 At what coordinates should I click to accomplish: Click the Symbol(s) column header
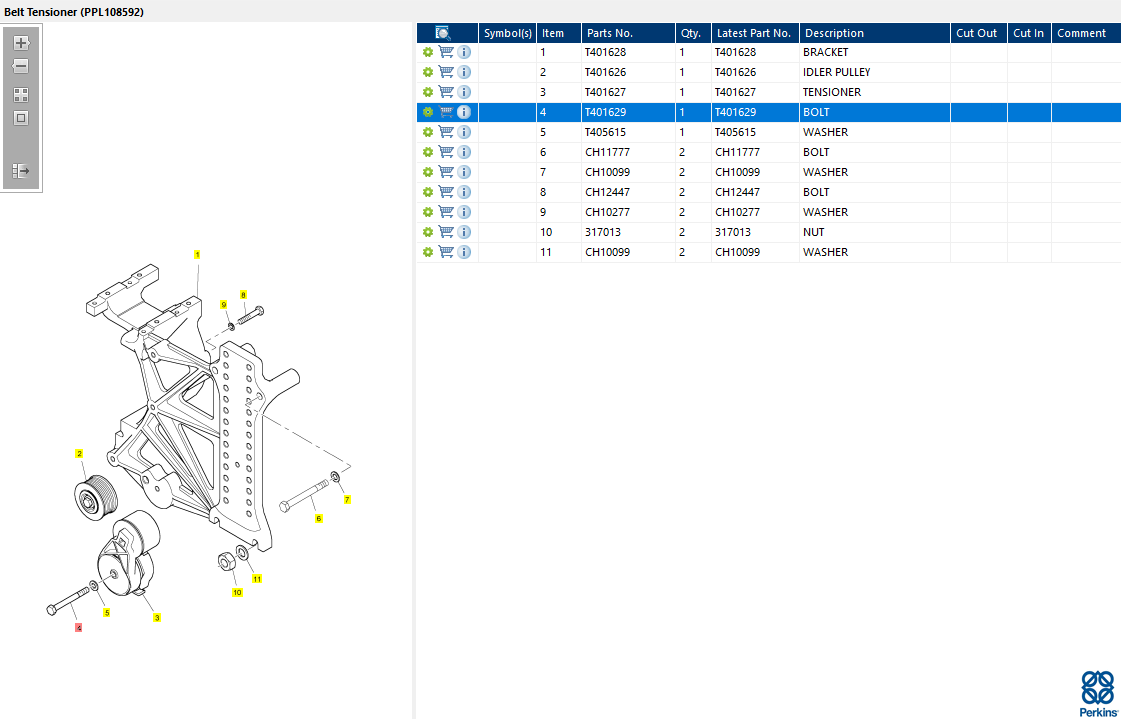508,33
